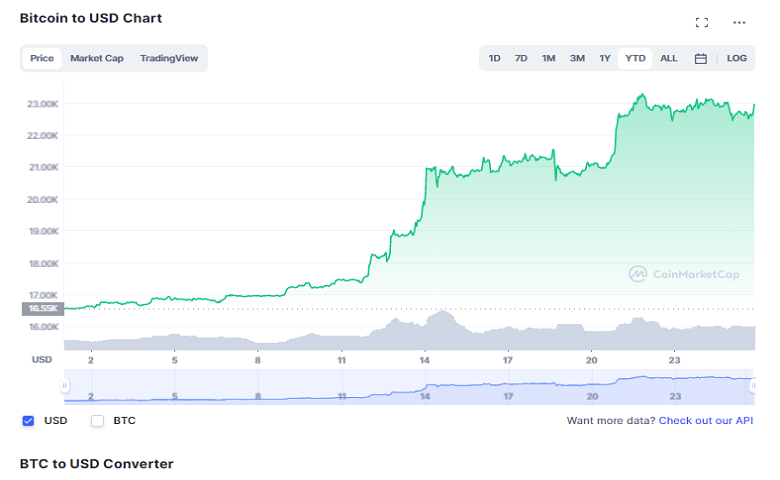This screenshot has width=780, height=480.
Task: Click the 8 date label on x-axis
Action: pos(258,360)
